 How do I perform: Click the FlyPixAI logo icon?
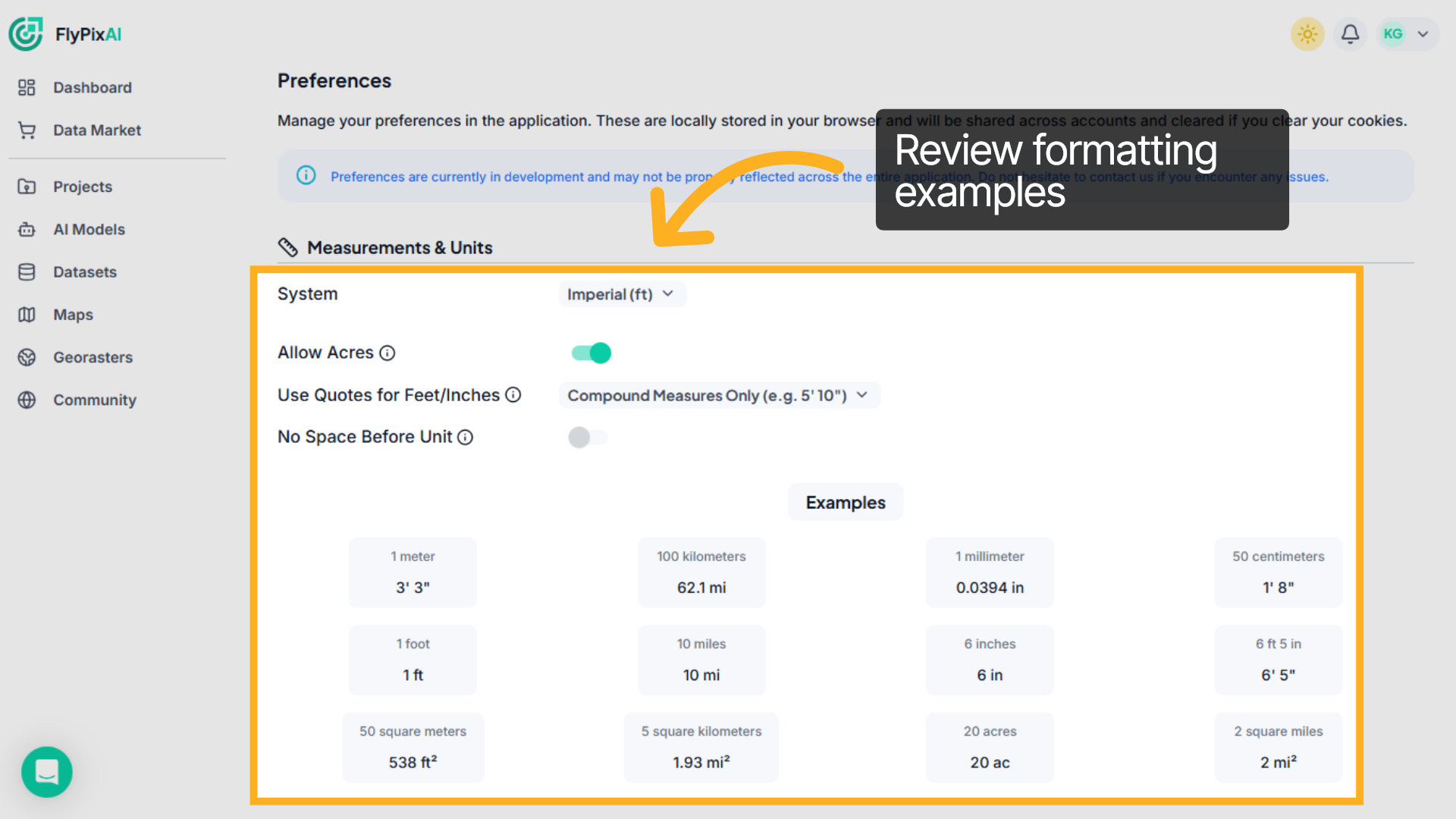(26, 34)
